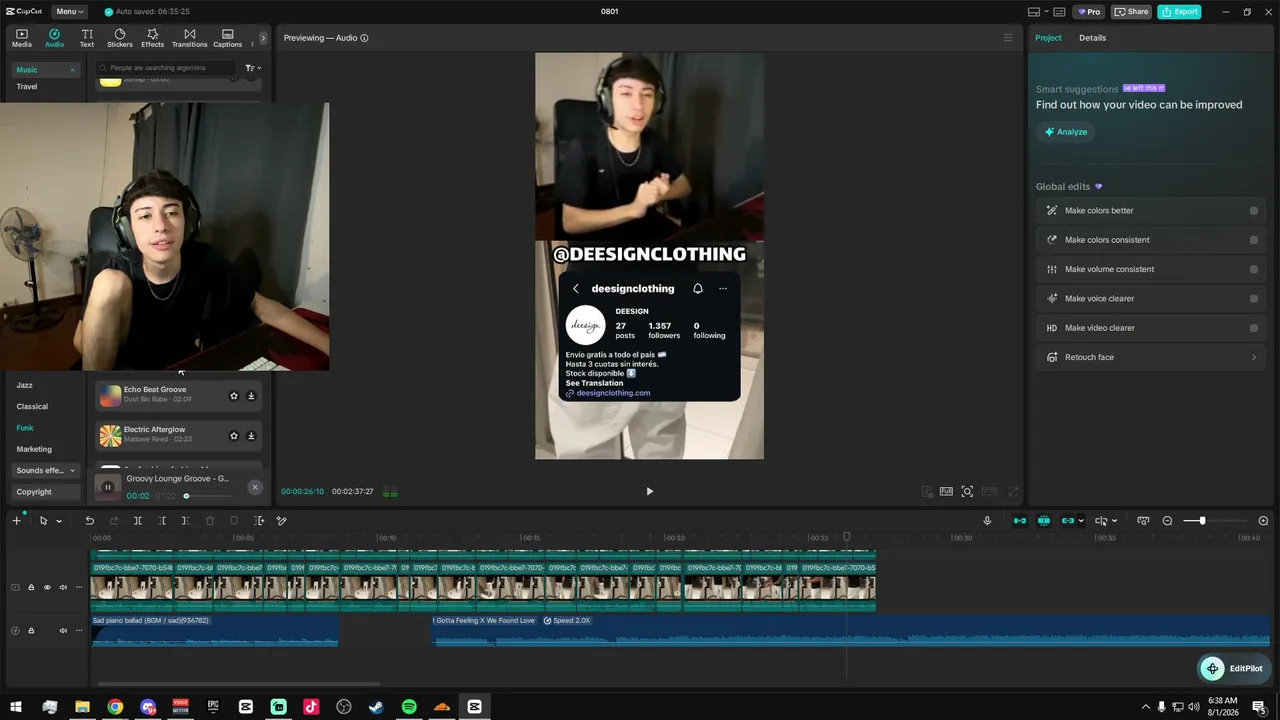Open the music filter dropdown
The image size is (1280, 720).
253,68
